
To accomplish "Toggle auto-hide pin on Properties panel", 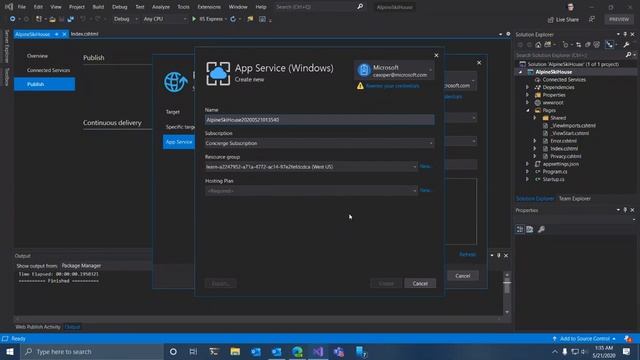I will click(x=625, y=210).
